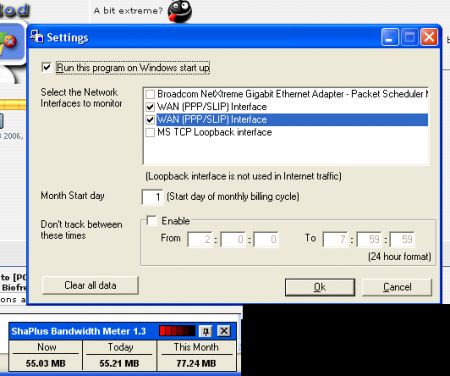This screenshot has height=376, width=450.
Task: Click the tongue-out smiley emoticon in the forum post
Action: (180, 11)
